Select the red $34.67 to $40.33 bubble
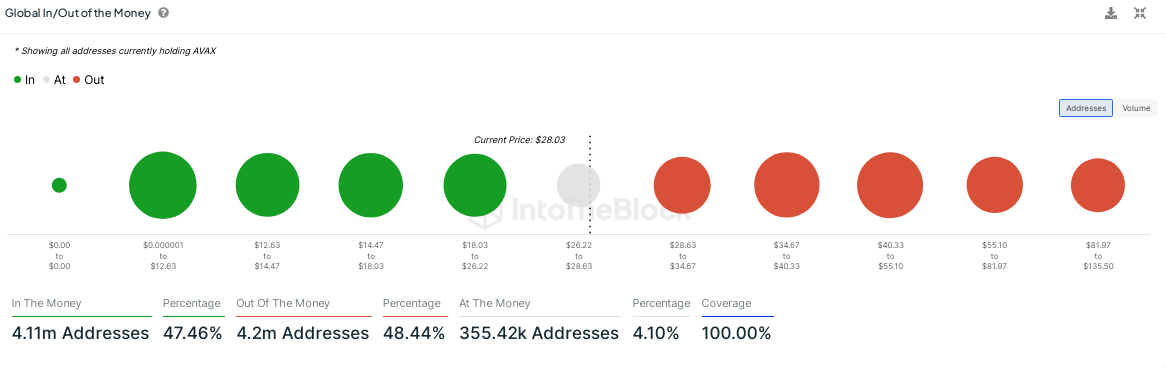The width and height of the screenshot is (1166, 368). (x=787, y=185)
